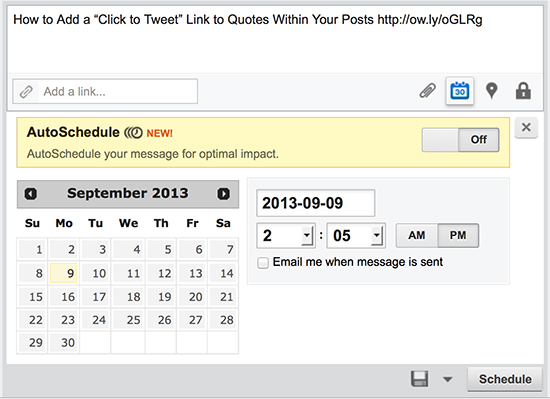Select PM for the scheduled time
This screenshot has height=399, width=550.
(458, 235)
